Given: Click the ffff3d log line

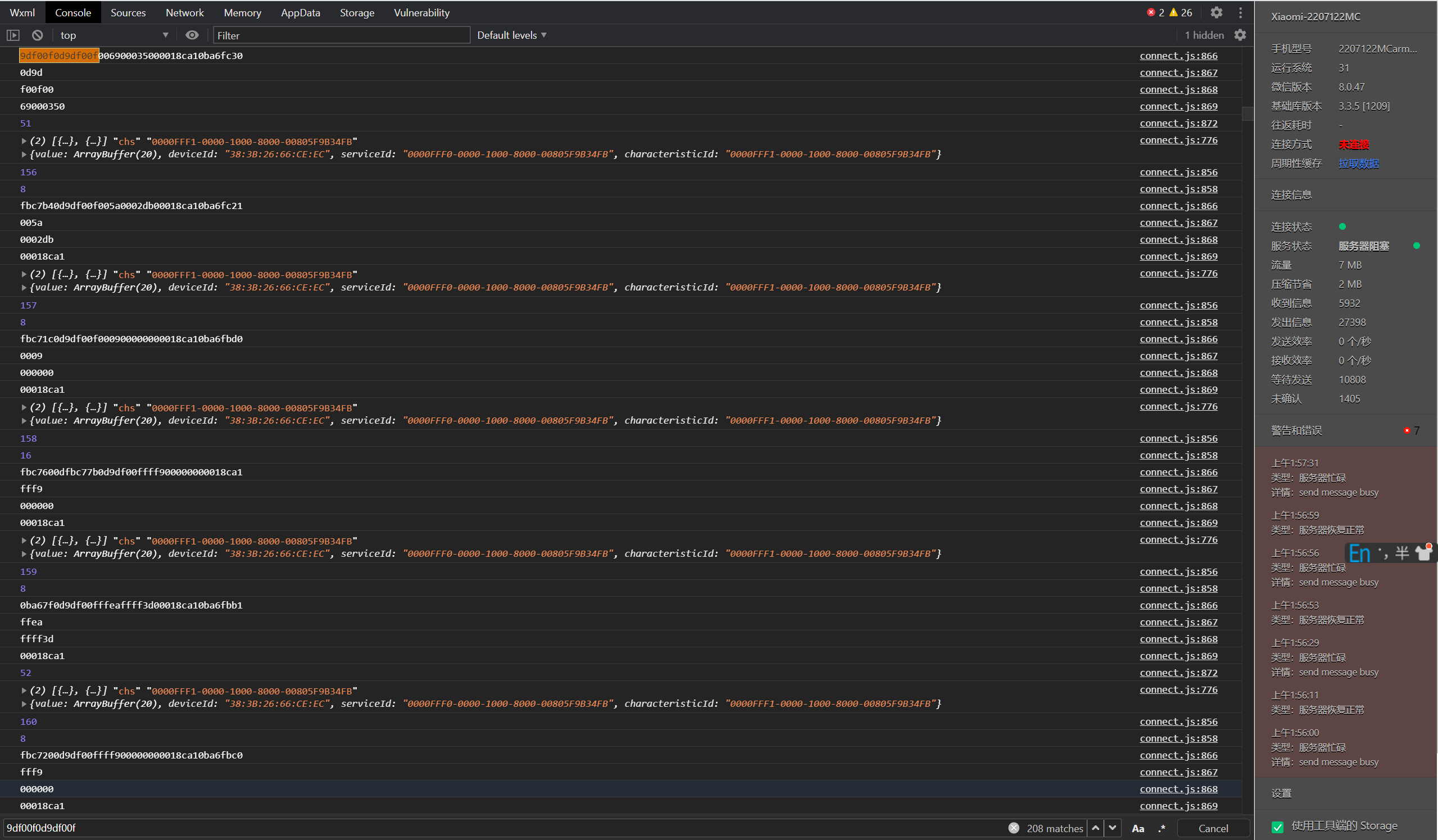Looking at the screenshot, I should 37,638.
